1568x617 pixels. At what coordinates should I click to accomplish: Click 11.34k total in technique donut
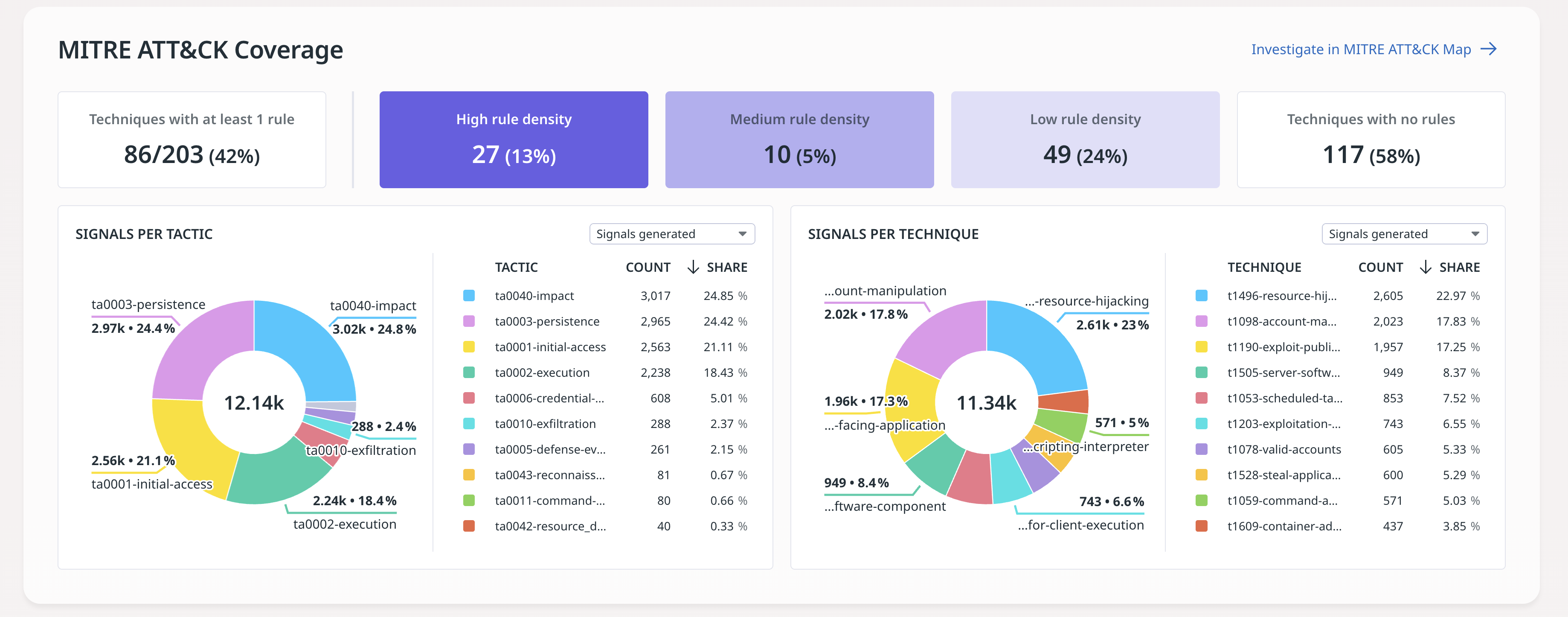click(986, 403)
